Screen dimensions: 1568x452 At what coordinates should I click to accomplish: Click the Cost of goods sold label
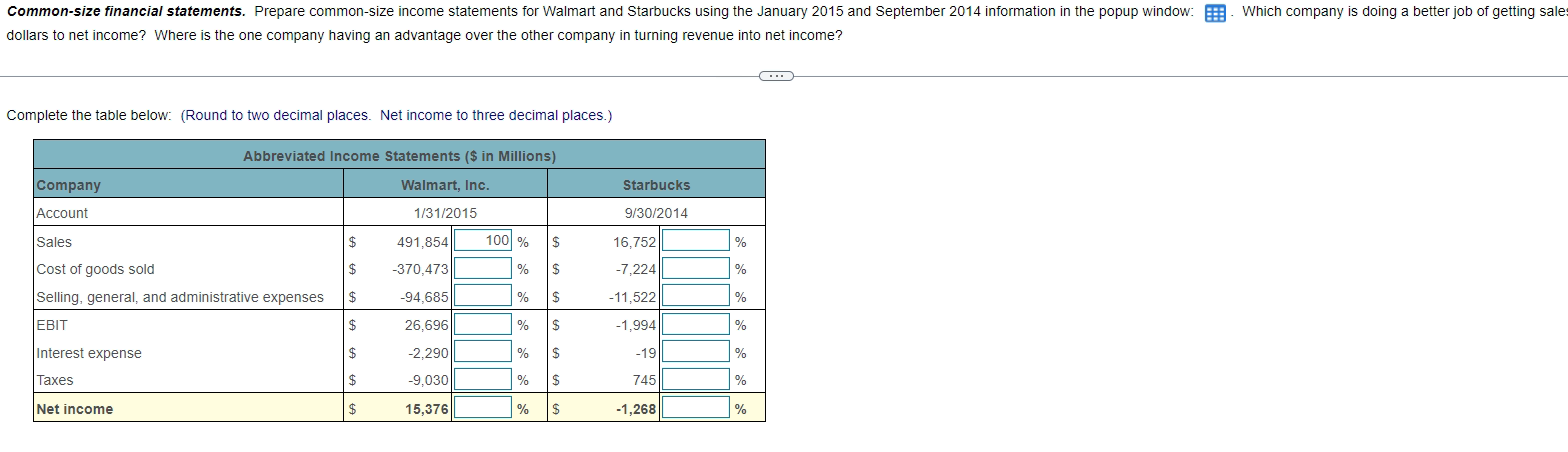[x=95, y=269]
